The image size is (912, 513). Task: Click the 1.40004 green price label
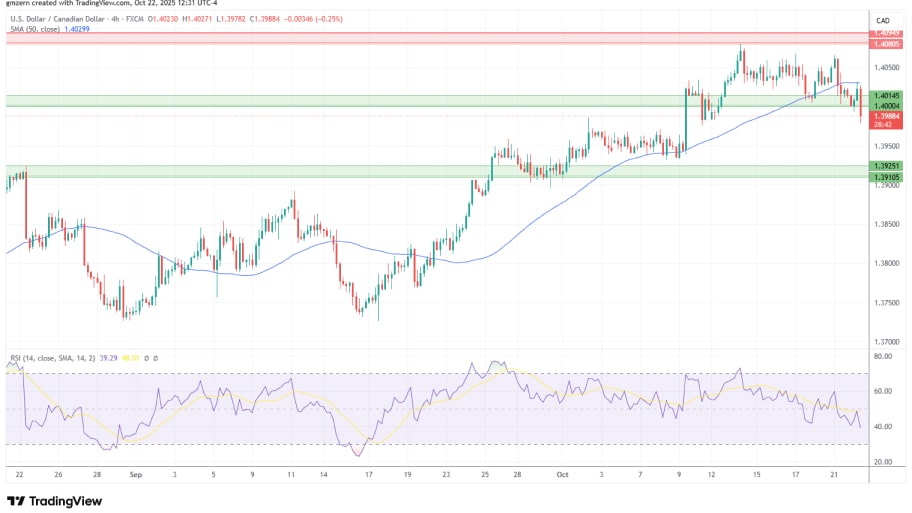(x=886, y=106)
